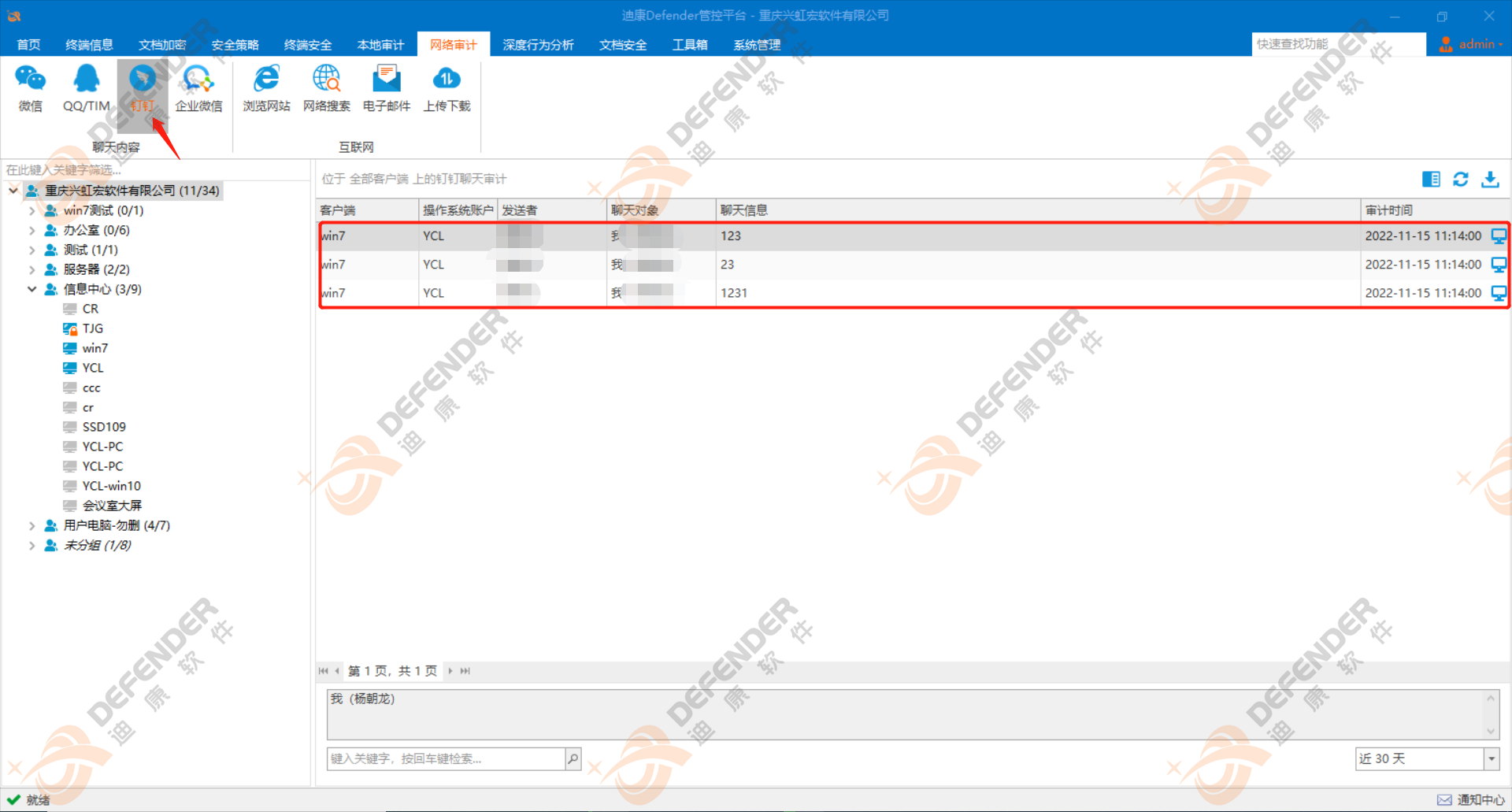Switch to the 深度行为分析 tab
This screenshot has width=1512, height=812.
[538, 45]
